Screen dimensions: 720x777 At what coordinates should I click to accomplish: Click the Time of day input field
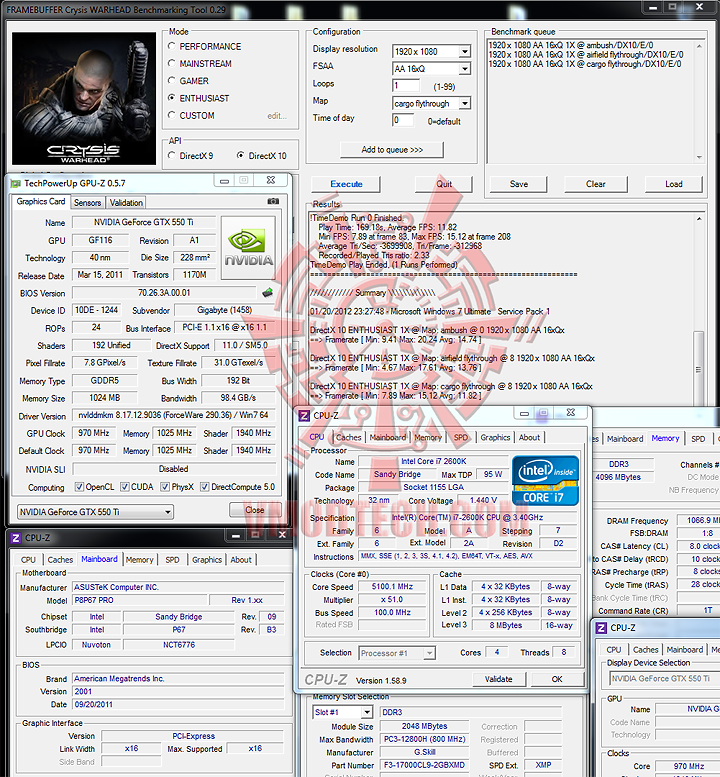(403, 120)
